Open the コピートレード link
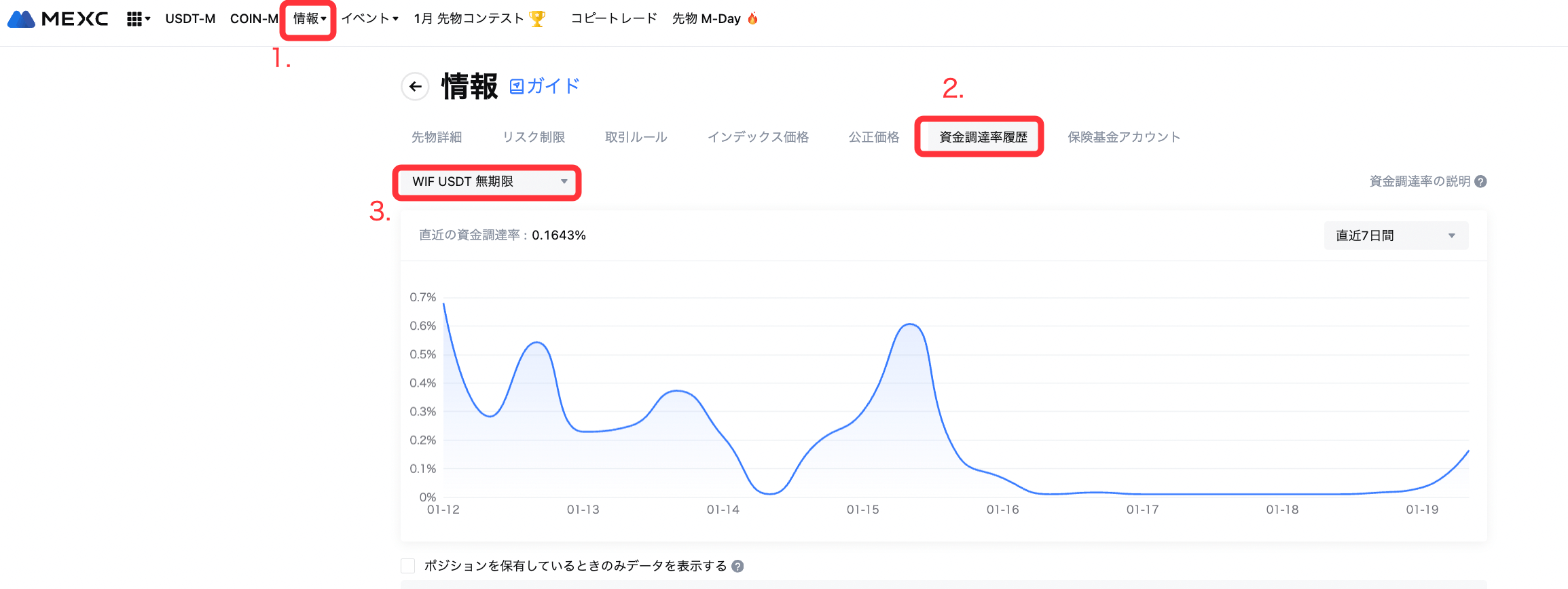Image resolution: width=1568 pixels, height=589 pixels. click(614, 19)
